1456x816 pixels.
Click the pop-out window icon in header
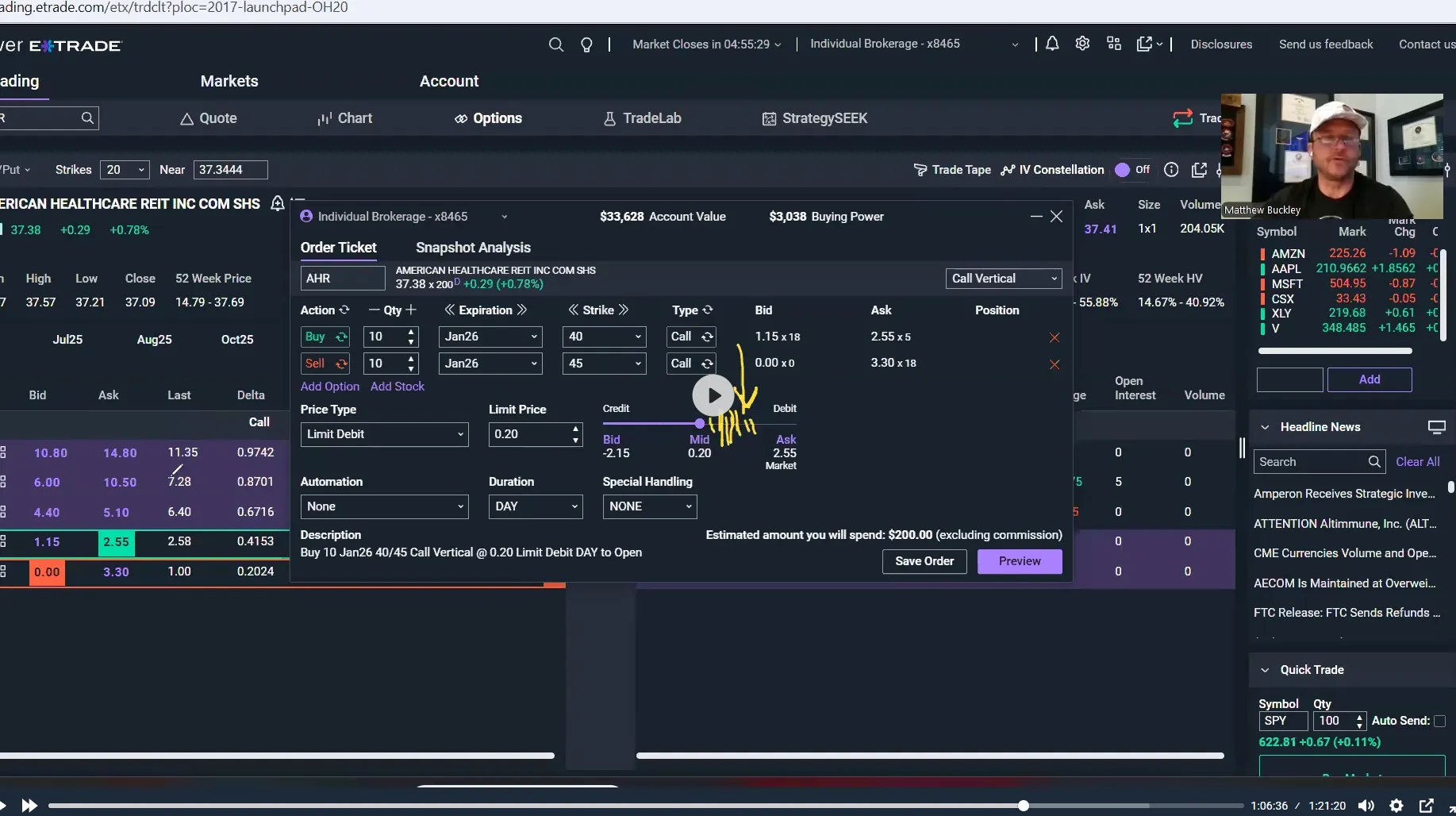[1144, 44]
